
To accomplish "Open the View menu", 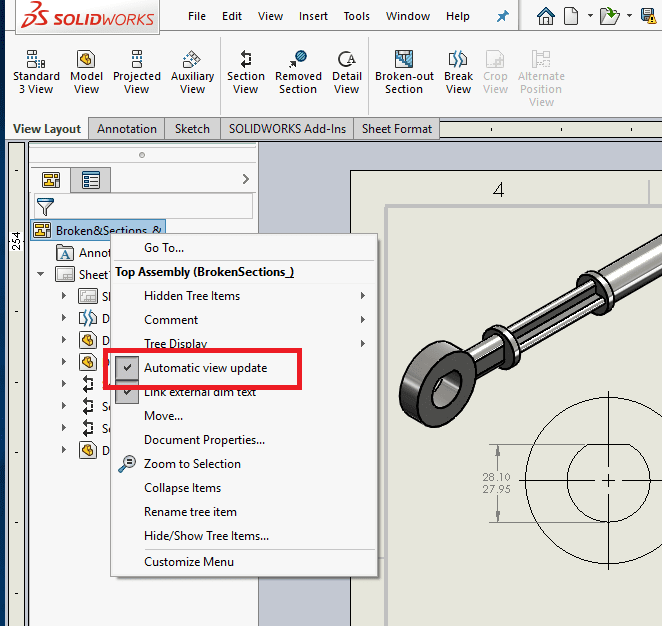I will pyautogui.click(x=270, y=16).
